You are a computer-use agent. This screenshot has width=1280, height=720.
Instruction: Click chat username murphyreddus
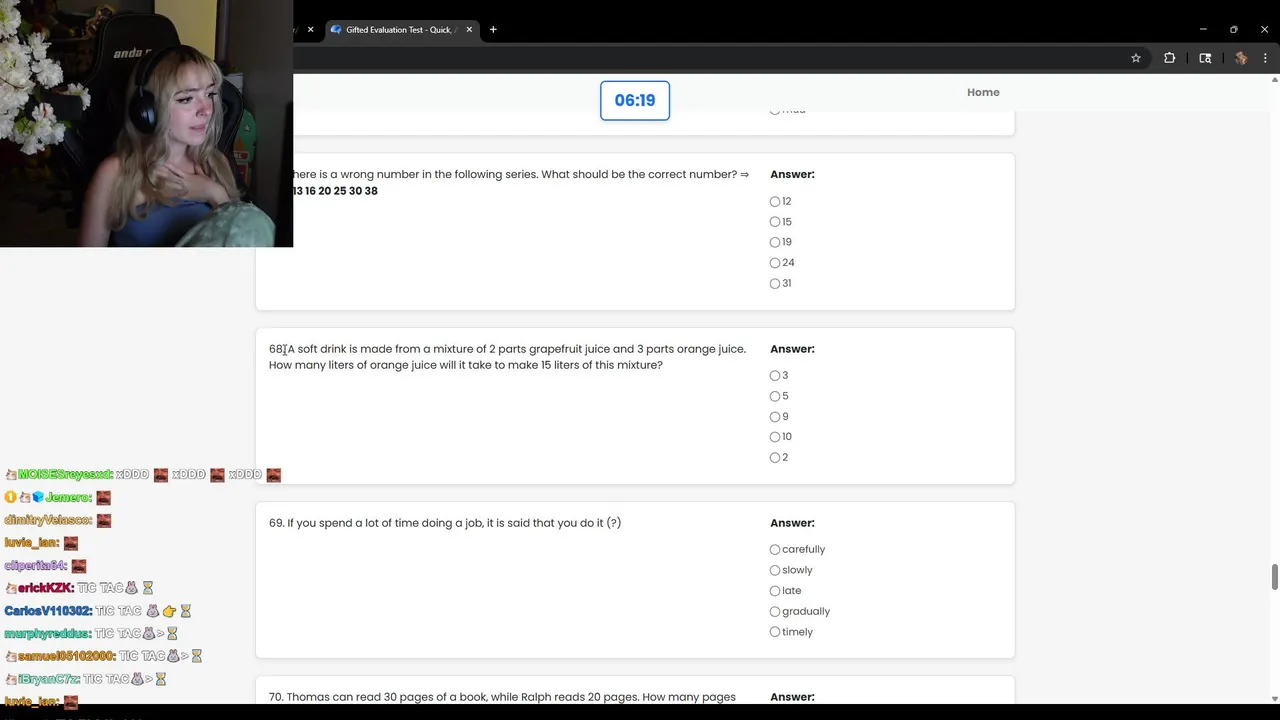pyautogui.click(x=48, y=633)
